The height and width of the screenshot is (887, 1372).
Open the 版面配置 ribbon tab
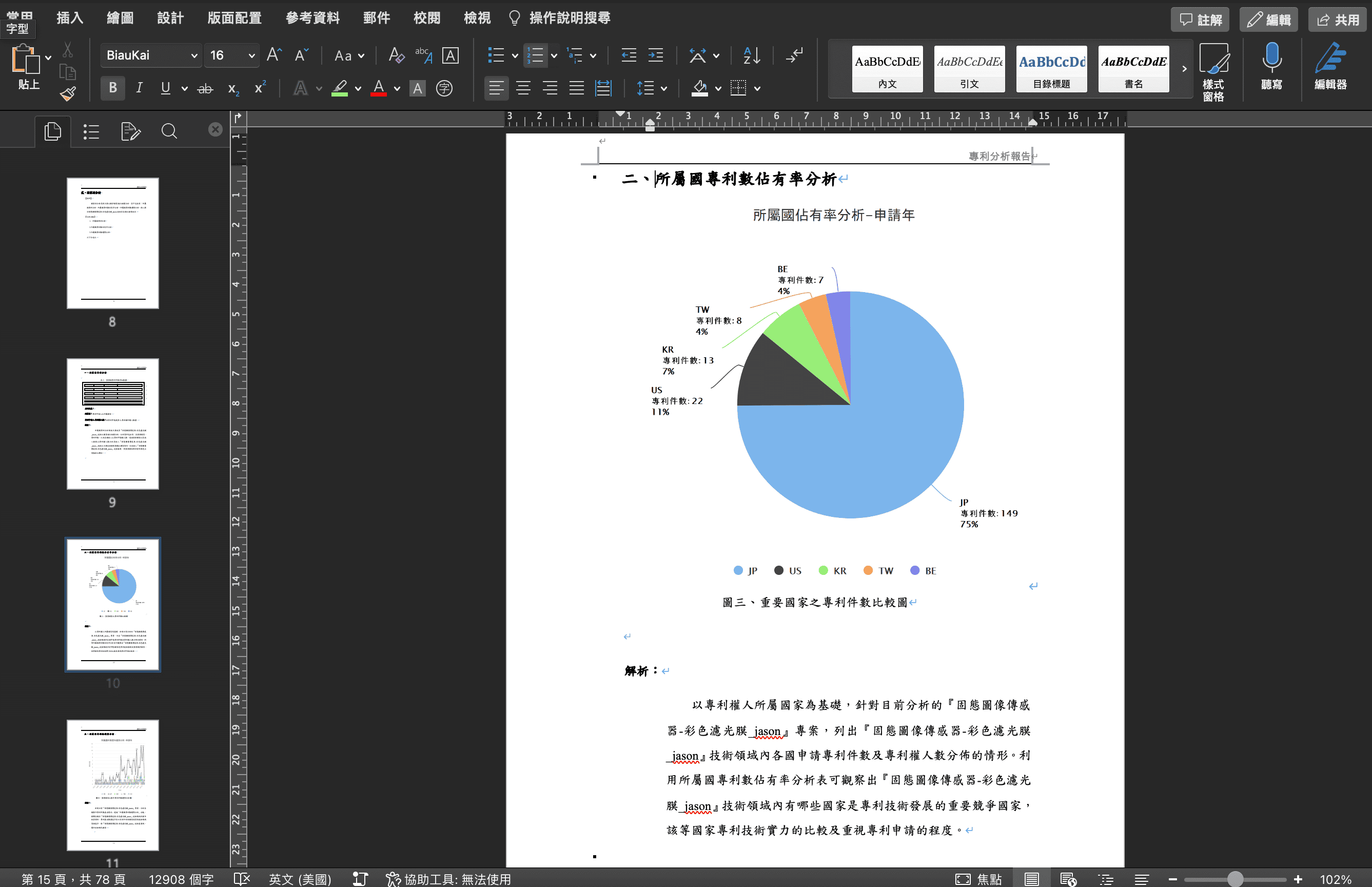click(x=234, y=18)
